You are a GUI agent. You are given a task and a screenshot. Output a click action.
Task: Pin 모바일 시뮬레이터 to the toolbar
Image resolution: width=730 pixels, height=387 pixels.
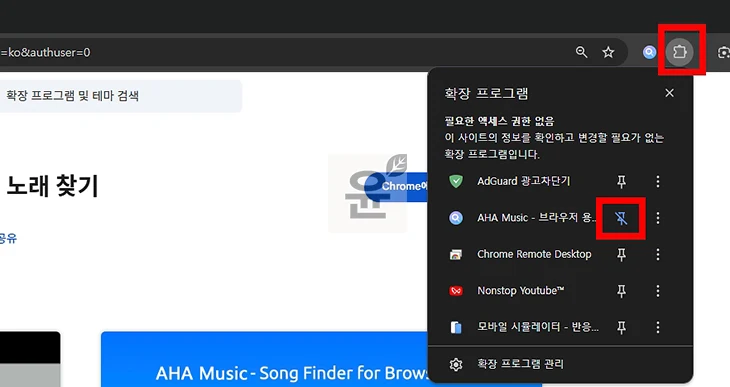[x=622, y=327]
